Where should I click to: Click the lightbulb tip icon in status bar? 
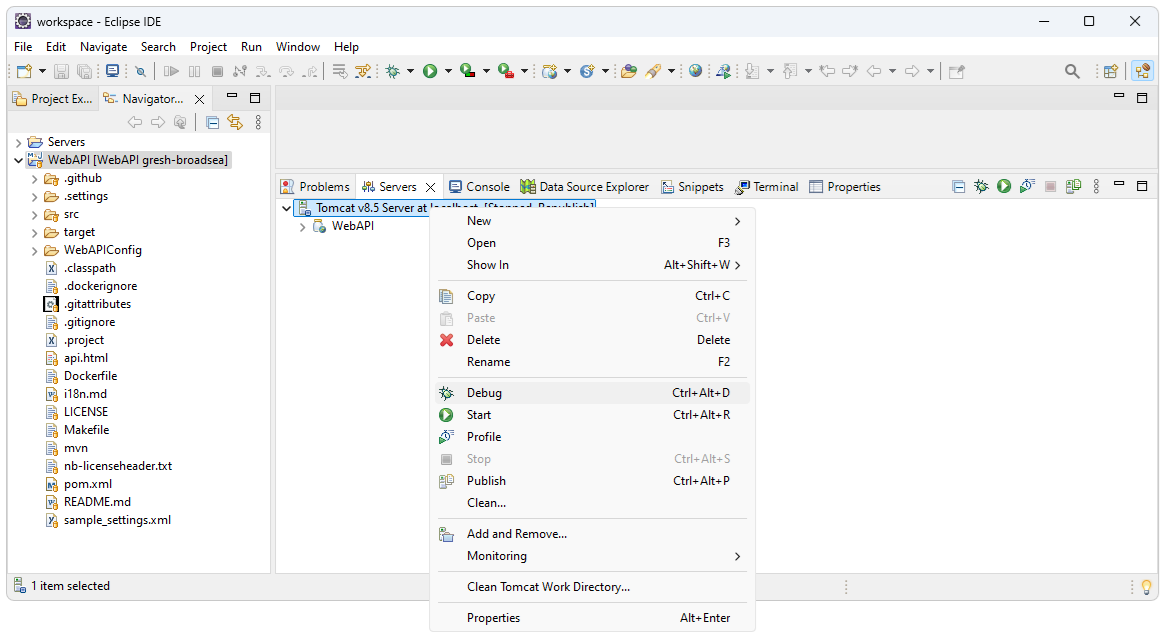point(1147,586)
